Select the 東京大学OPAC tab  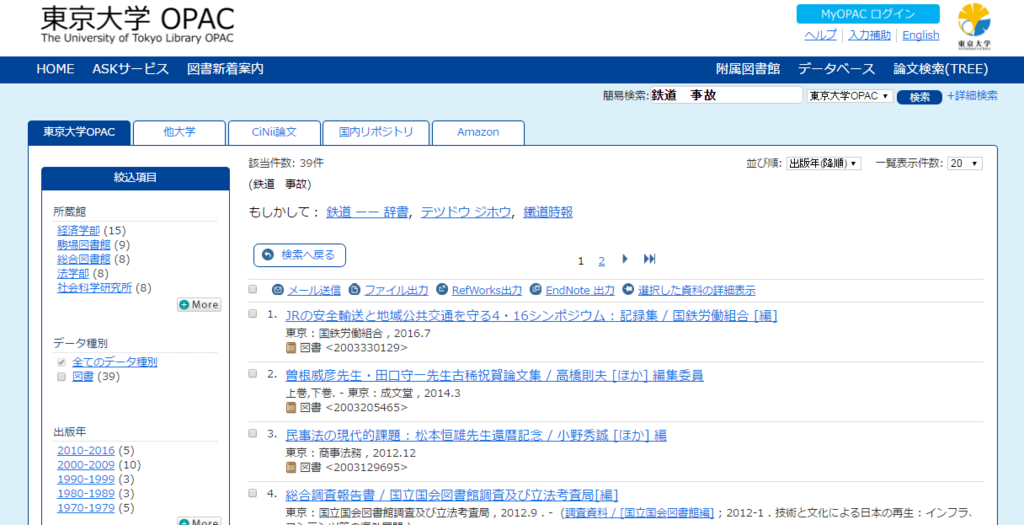coord(80,132)
